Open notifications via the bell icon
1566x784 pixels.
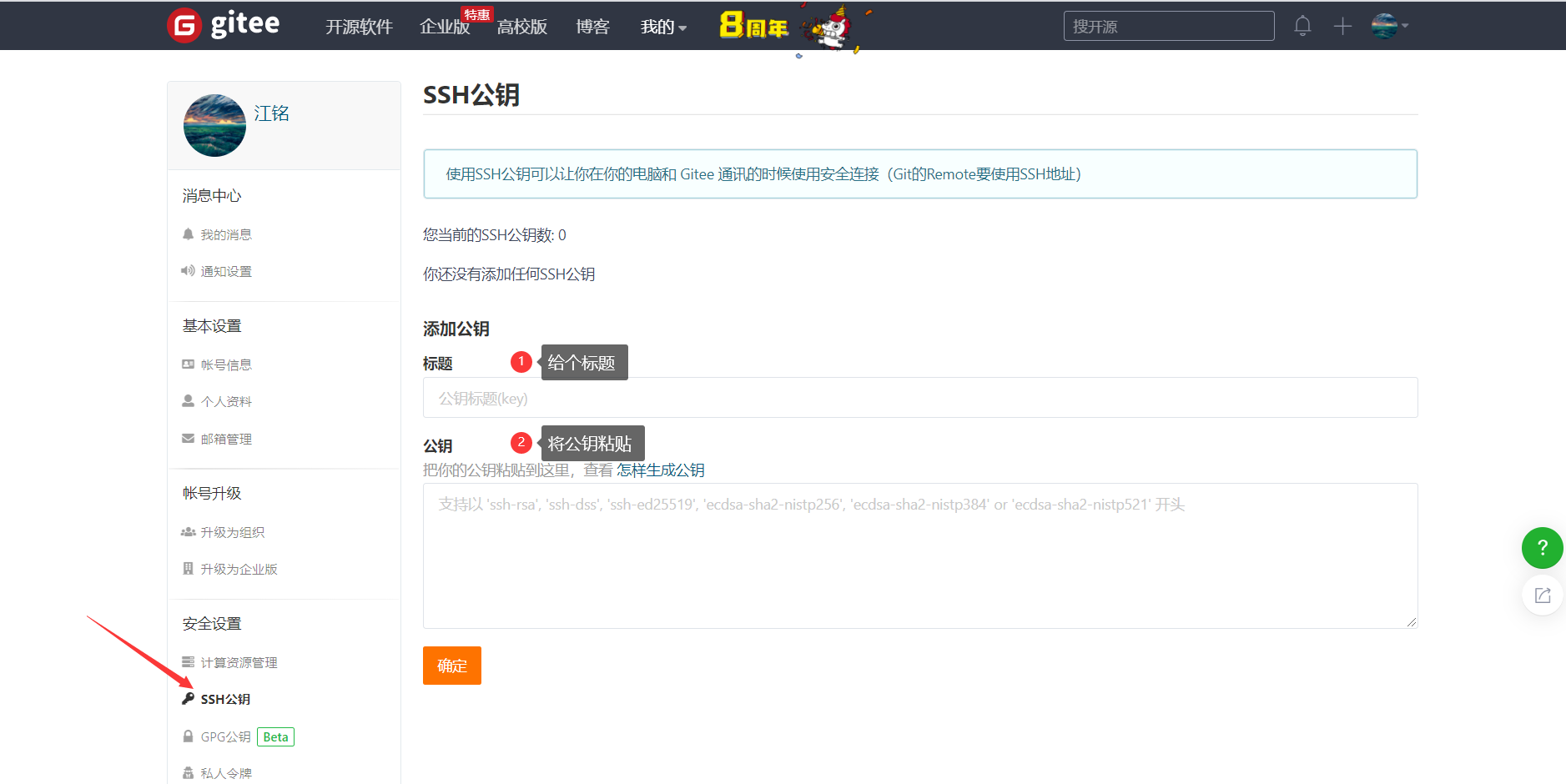click(x=1302, y=26)
